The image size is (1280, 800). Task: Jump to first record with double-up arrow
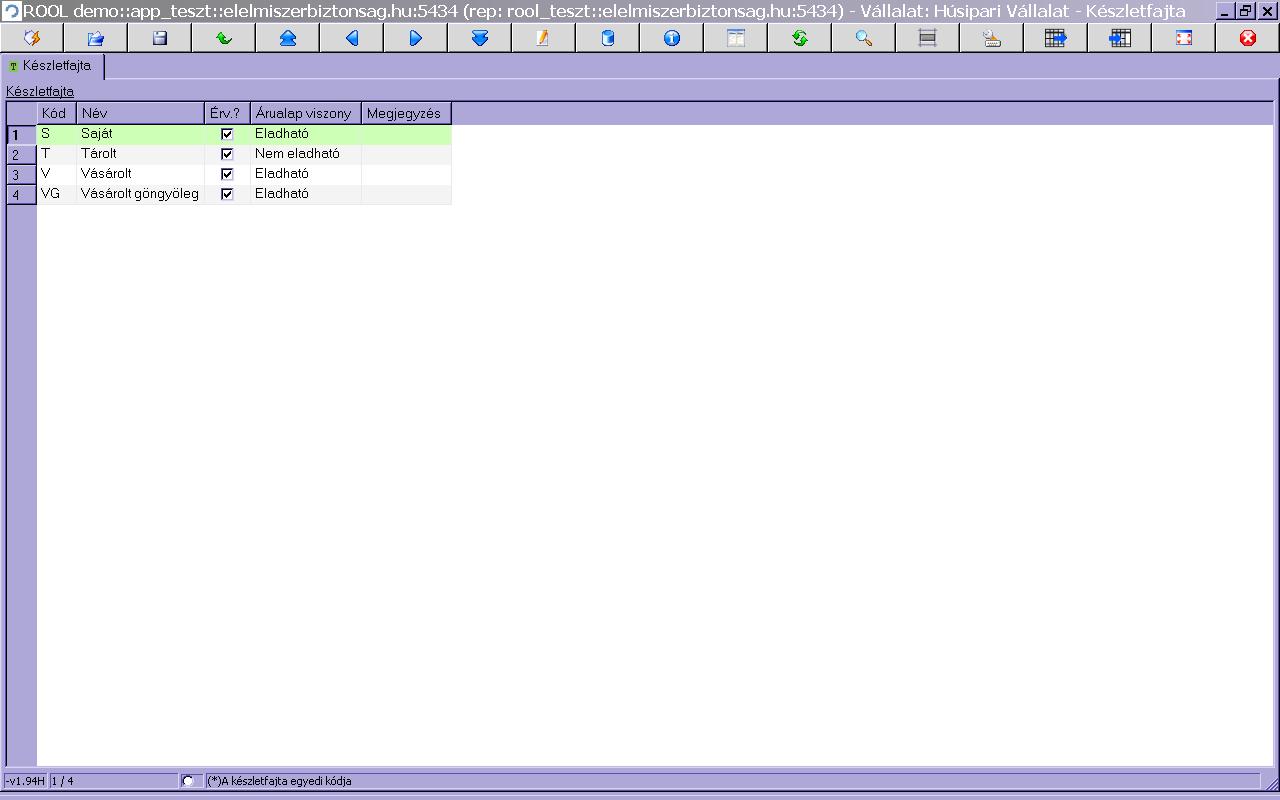(288, 38)
